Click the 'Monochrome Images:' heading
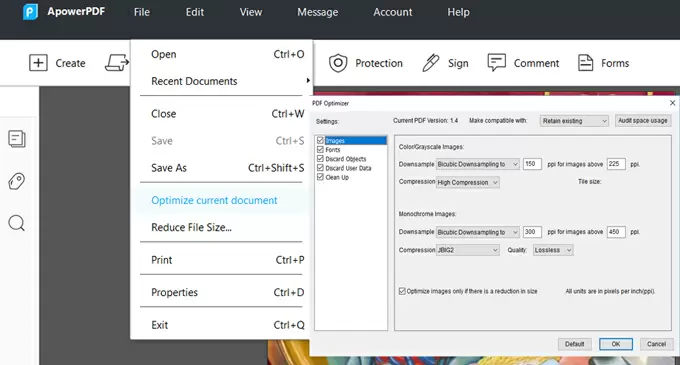 click(x=427, y=214)
